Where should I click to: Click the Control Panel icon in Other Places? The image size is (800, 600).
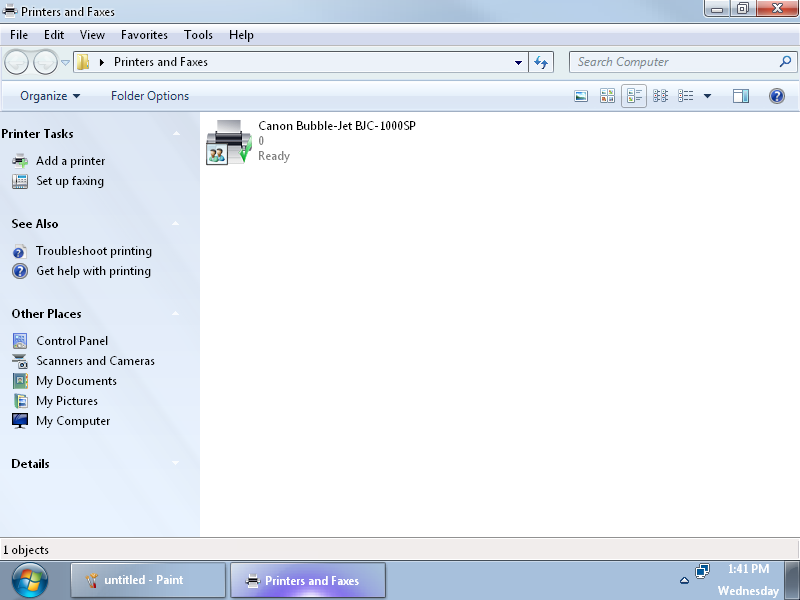point(20,341)
